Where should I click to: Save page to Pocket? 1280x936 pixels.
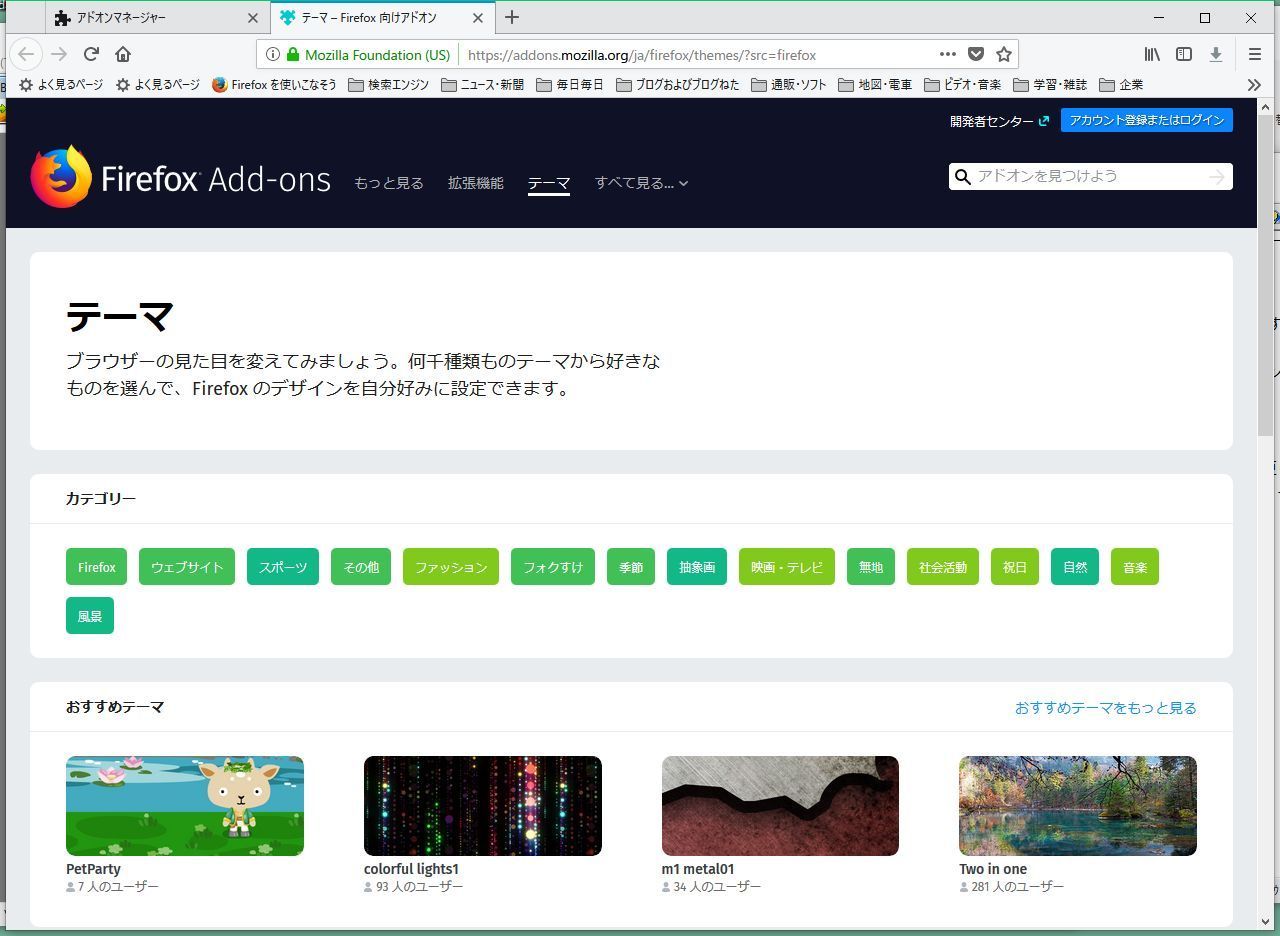pyautogui.click(x=976, y=54)
